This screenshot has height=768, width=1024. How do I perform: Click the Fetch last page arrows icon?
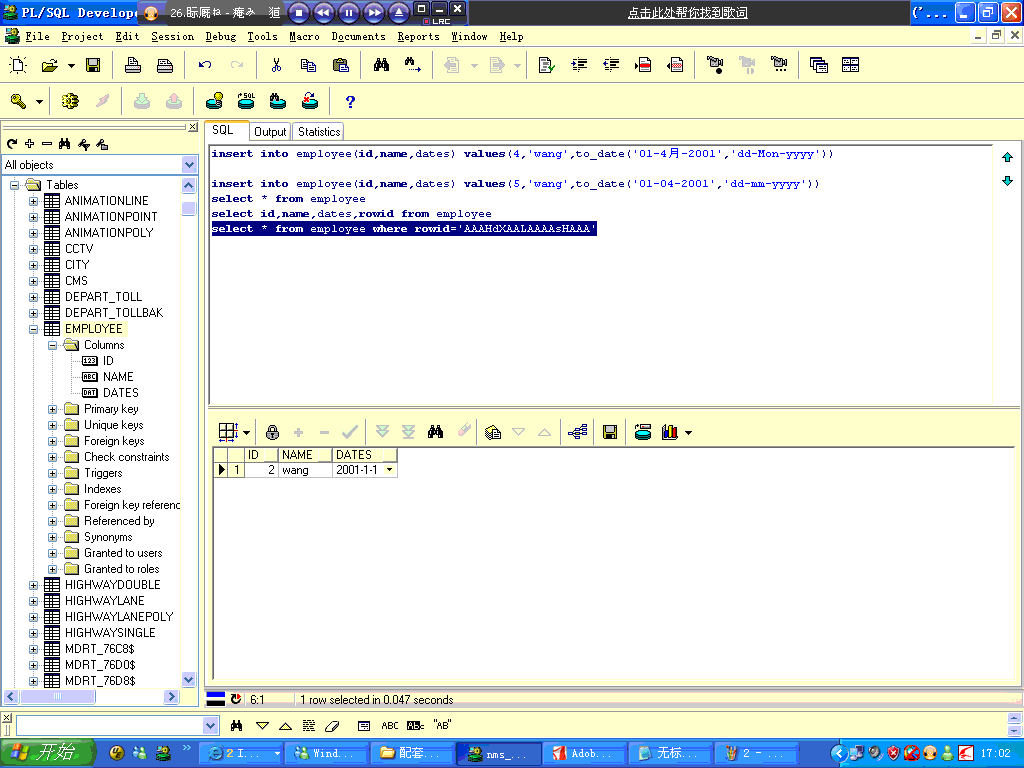409,432
